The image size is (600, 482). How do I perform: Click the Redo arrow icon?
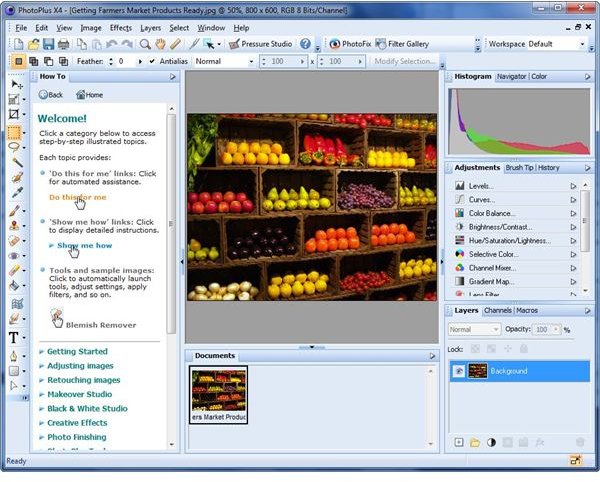point(127,44)
